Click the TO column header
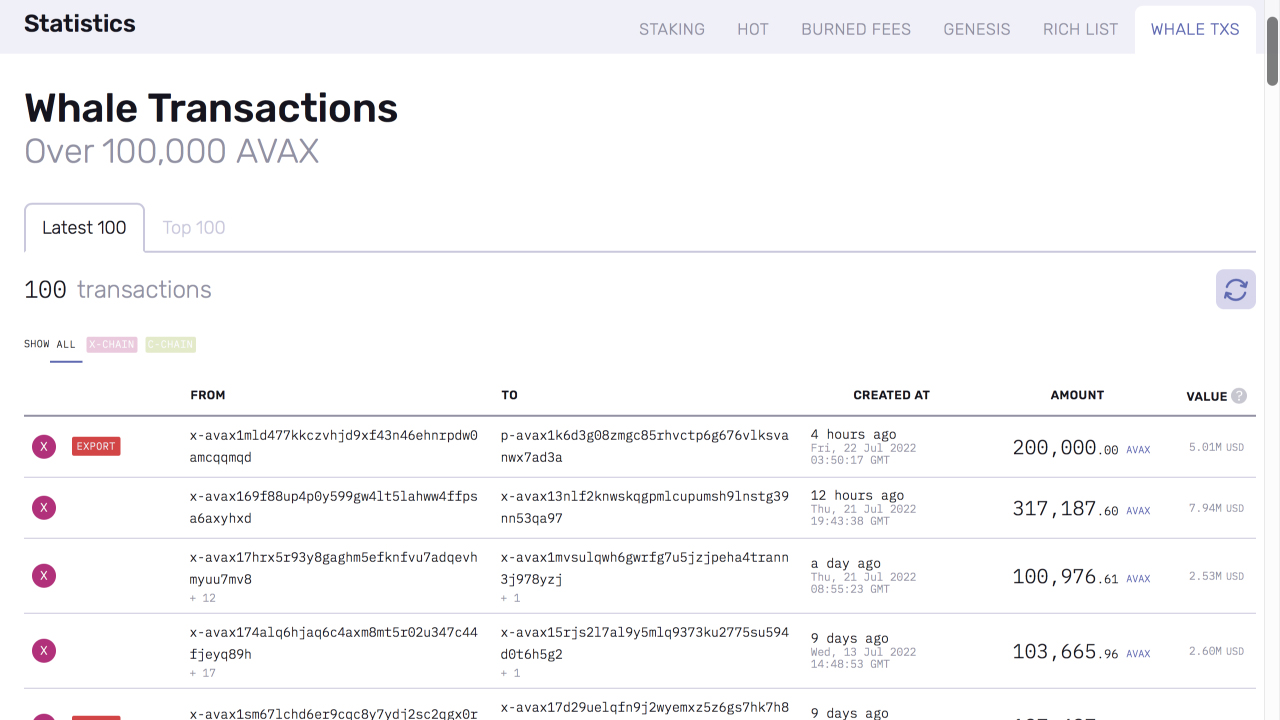The image size is (1280, 720). (x=510, y=395)
